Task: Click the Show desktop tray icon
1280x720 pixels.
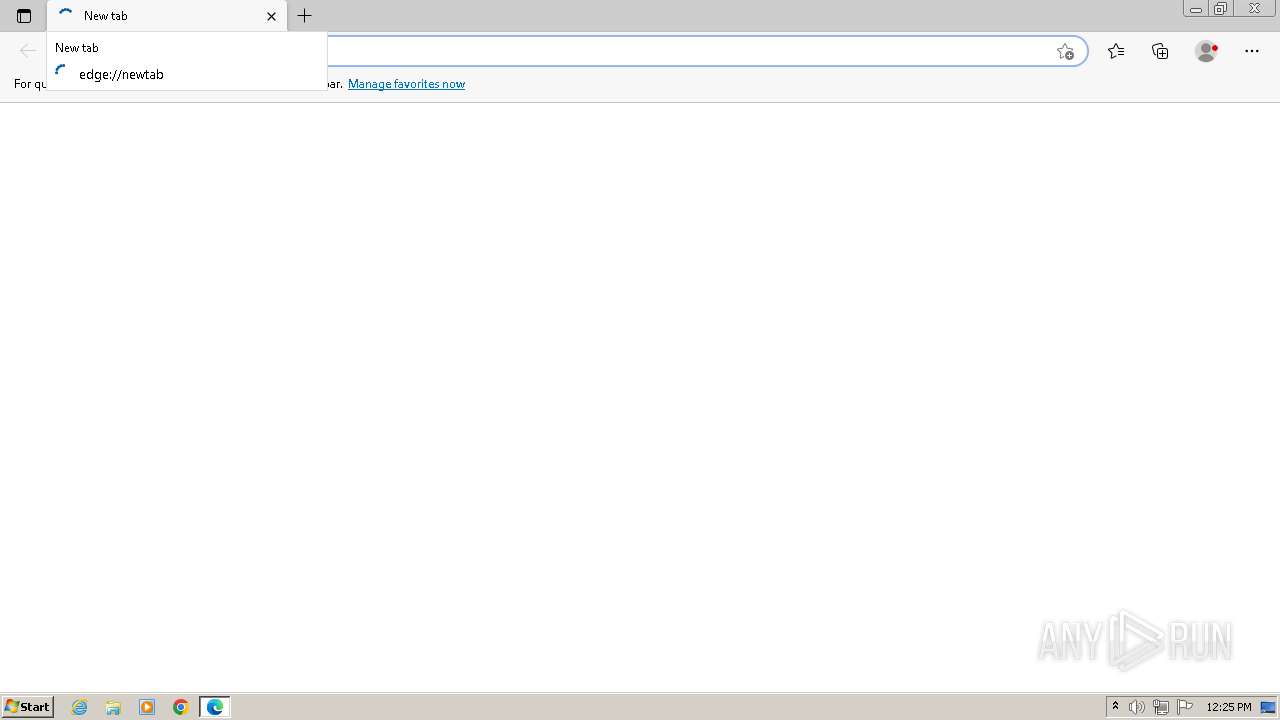Action: (x=1269, y=707)
